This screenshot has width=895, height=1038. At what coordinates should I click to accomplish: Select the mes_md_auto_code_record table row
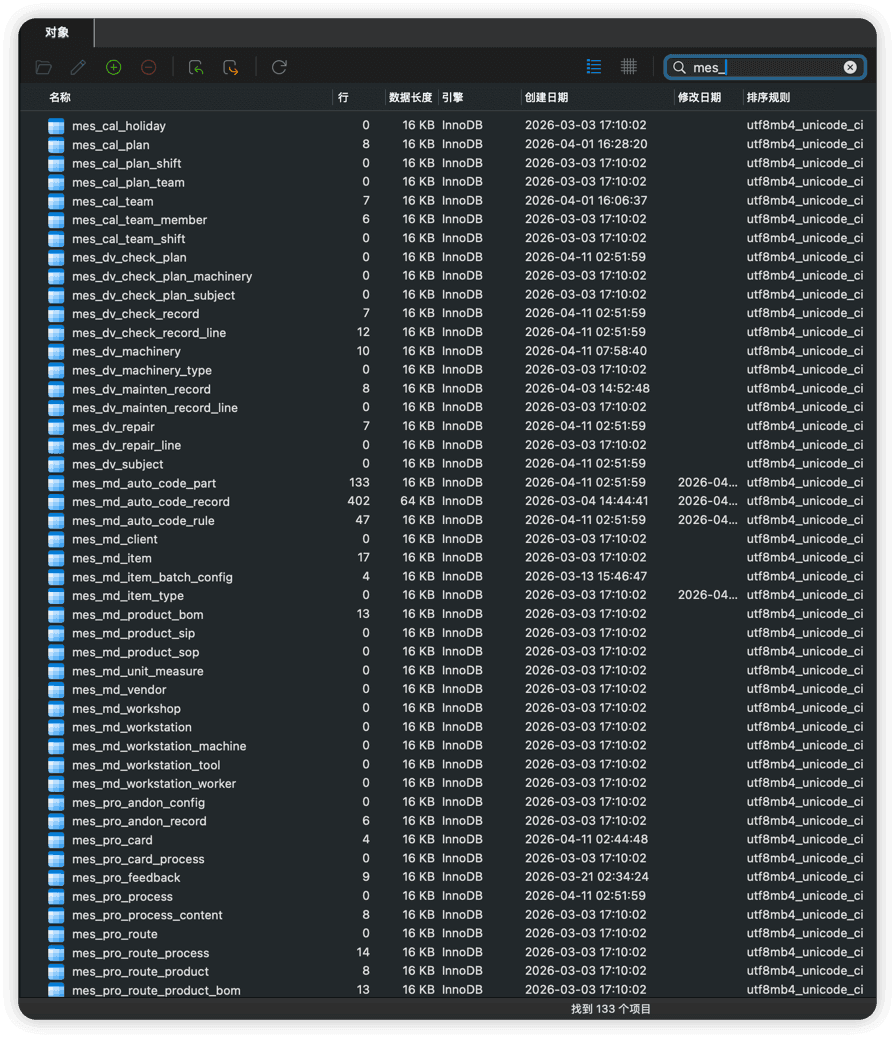click(x=150, y=502)
